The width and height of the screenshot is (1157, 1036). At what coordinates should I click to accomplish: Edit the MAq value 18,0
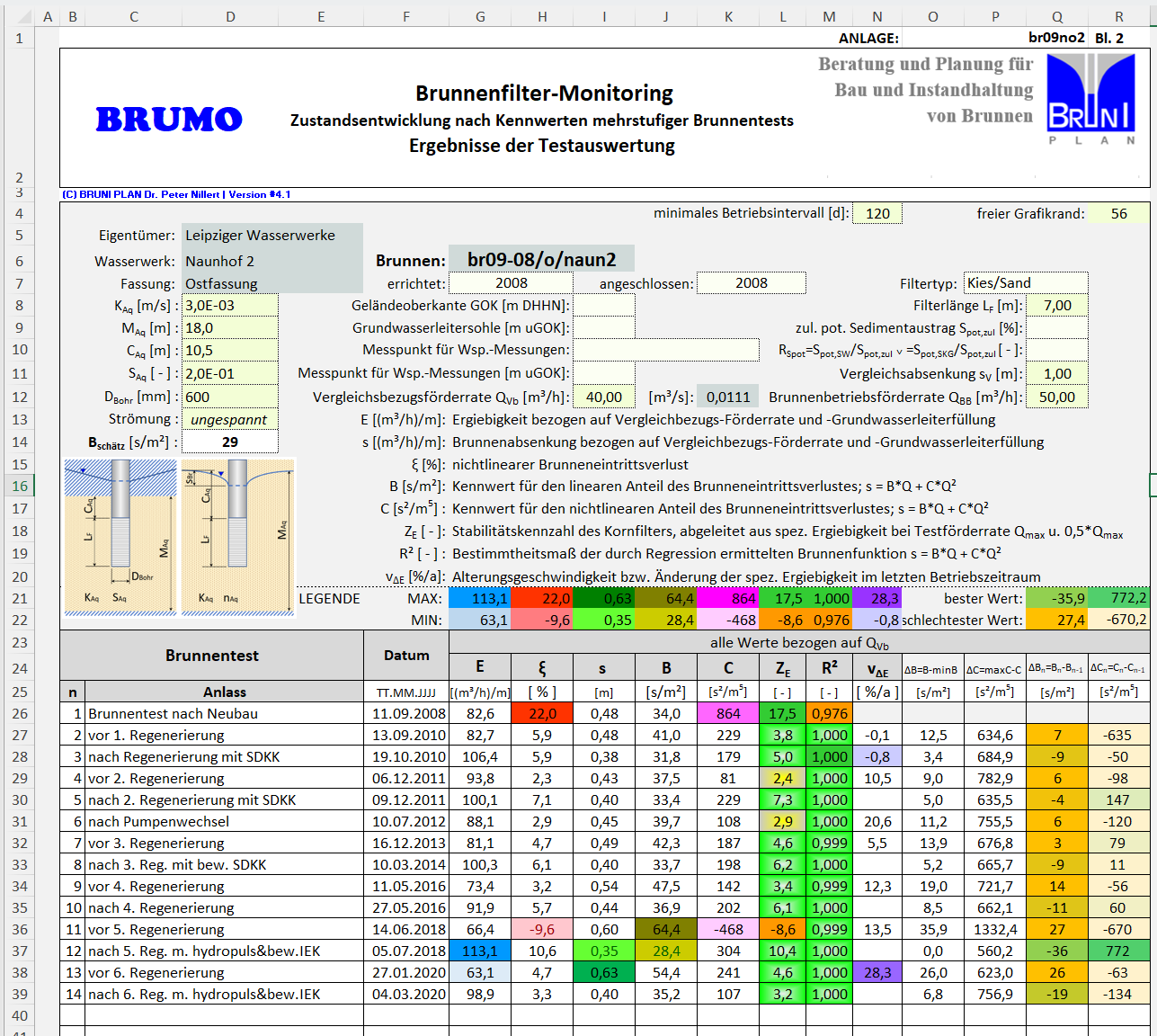coord(230,328)
